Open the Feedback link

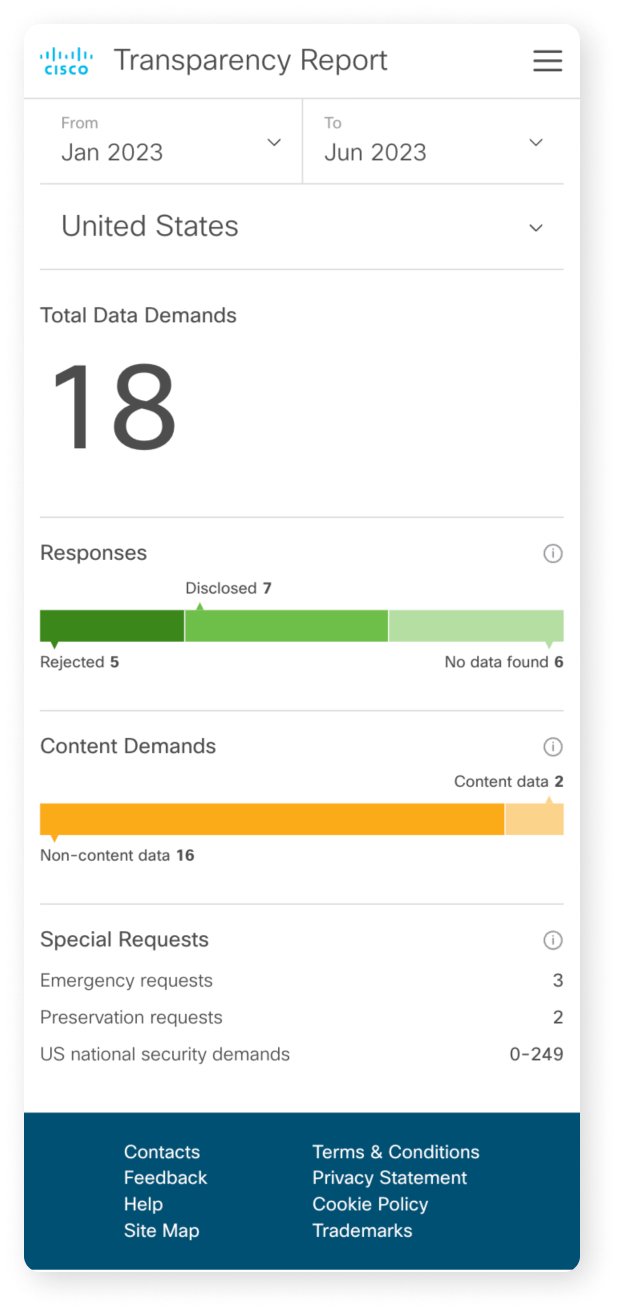tap(166, 1178)
